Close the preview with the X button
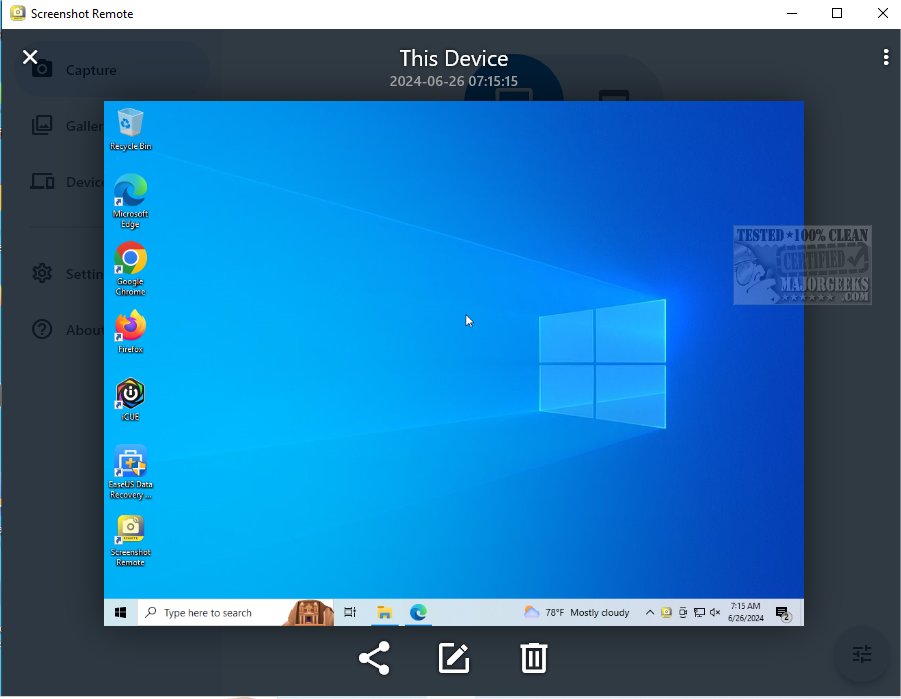Image resolution: width=901 pixels, height=699 pixels. tap(30, 57)
